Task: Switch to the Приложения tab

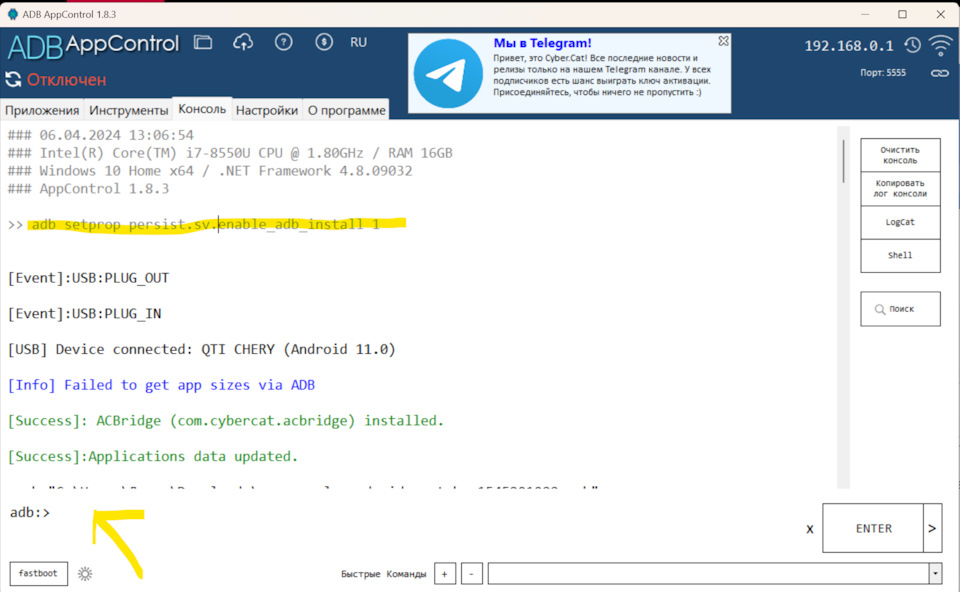Action: [42, 110]
